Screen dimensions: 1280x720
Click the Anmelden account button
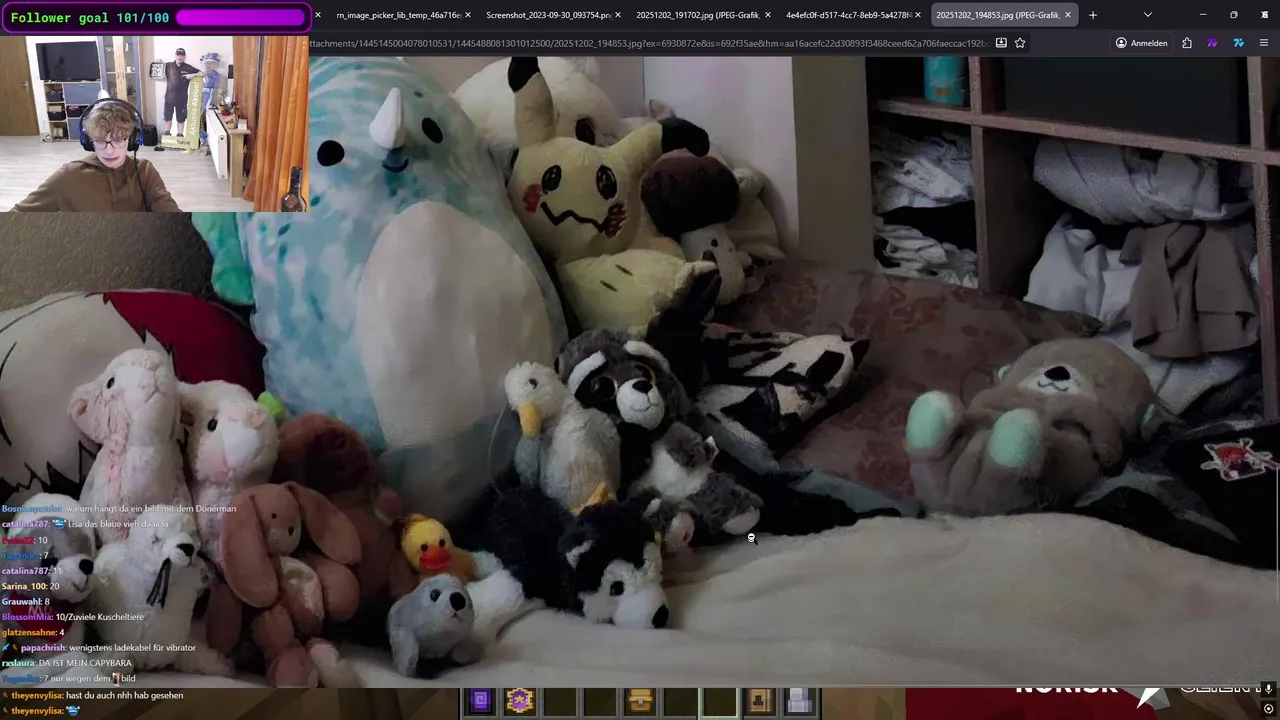[x=1141, y=43]
